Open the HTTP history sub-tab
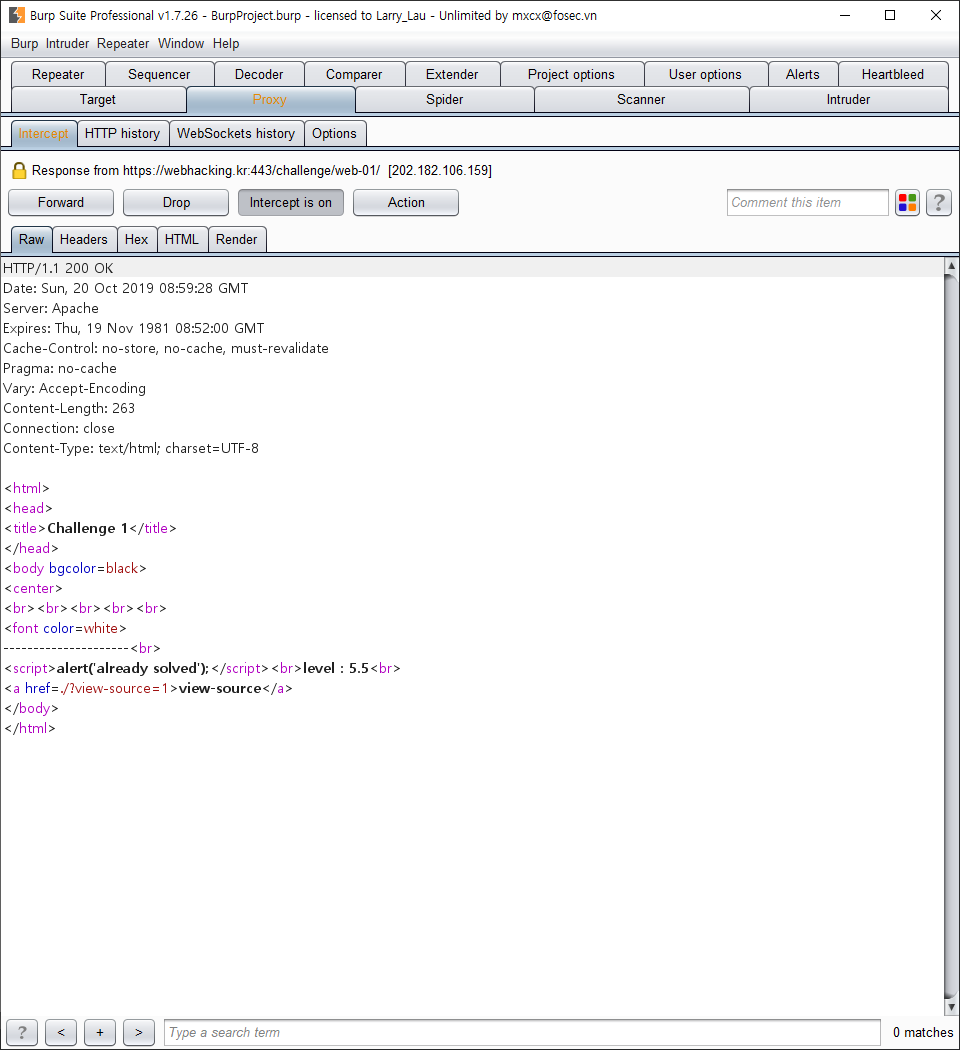 (x=123, y=134)
